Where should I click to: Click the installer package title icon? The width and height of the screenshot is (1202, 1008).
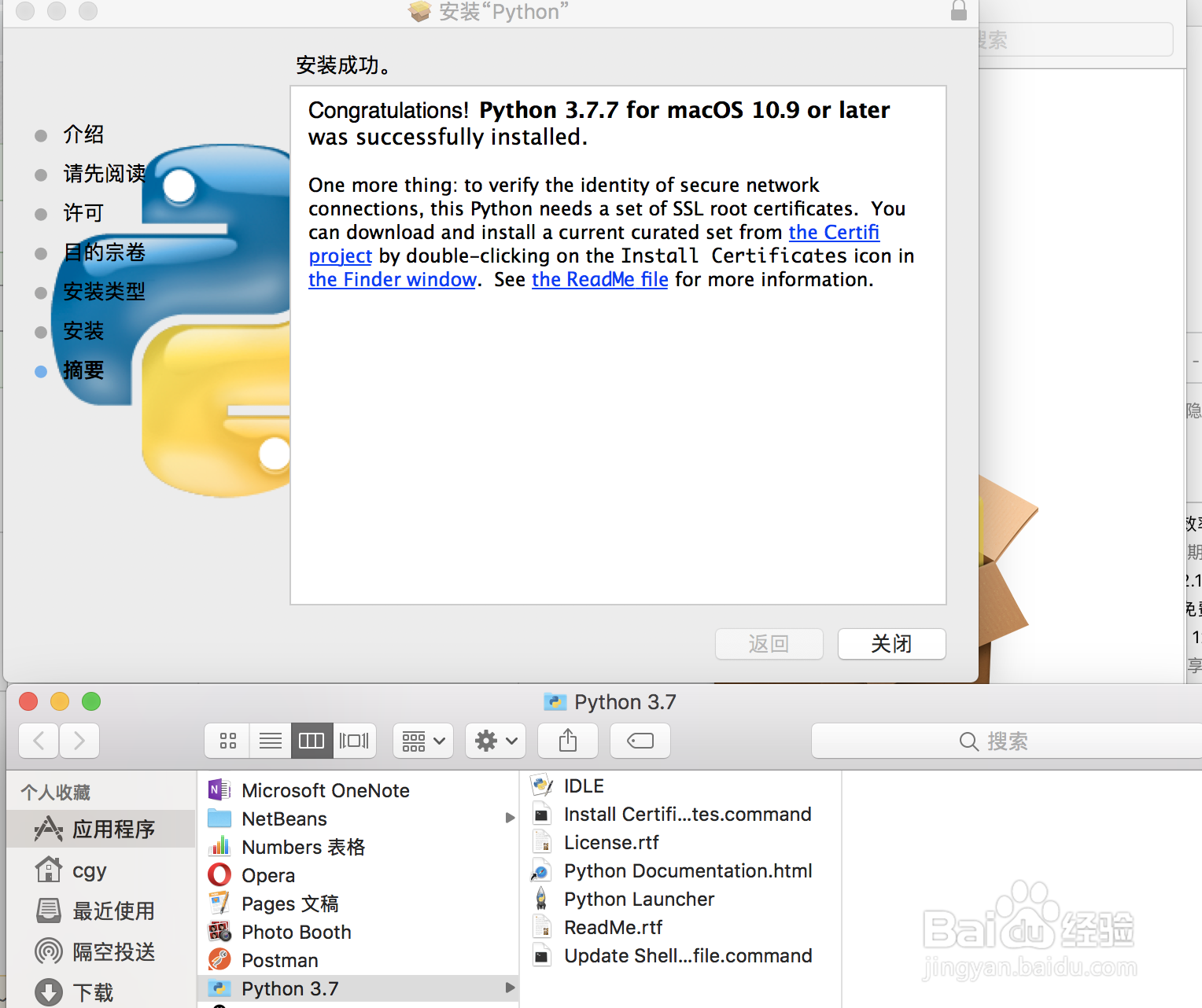coord(420,11)
